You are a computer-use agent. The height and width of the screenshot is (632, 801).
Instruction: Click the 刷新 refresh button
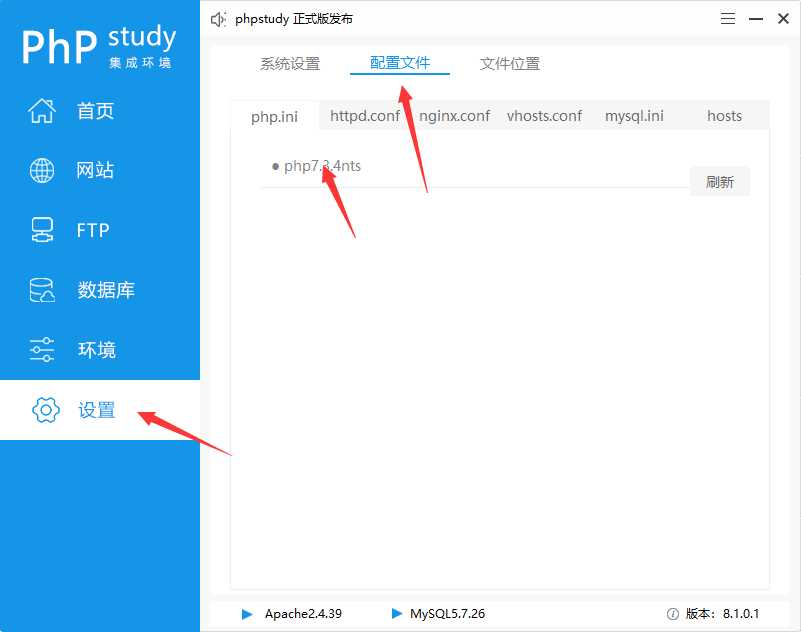pyautogui.click(x=720, y=181)
